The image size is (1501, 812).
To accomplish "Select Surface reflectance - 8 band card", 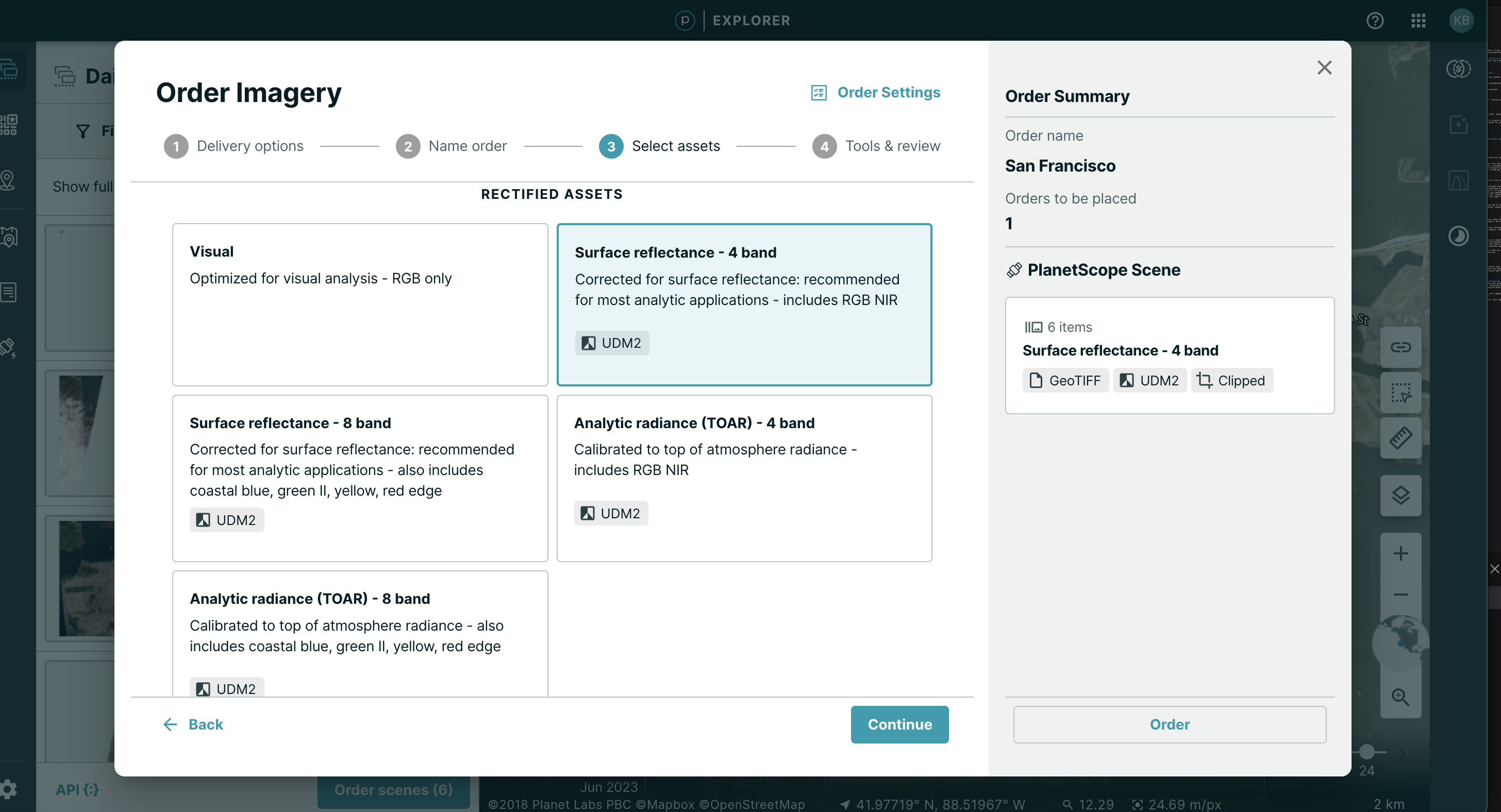I will click(x=360, y=478).
